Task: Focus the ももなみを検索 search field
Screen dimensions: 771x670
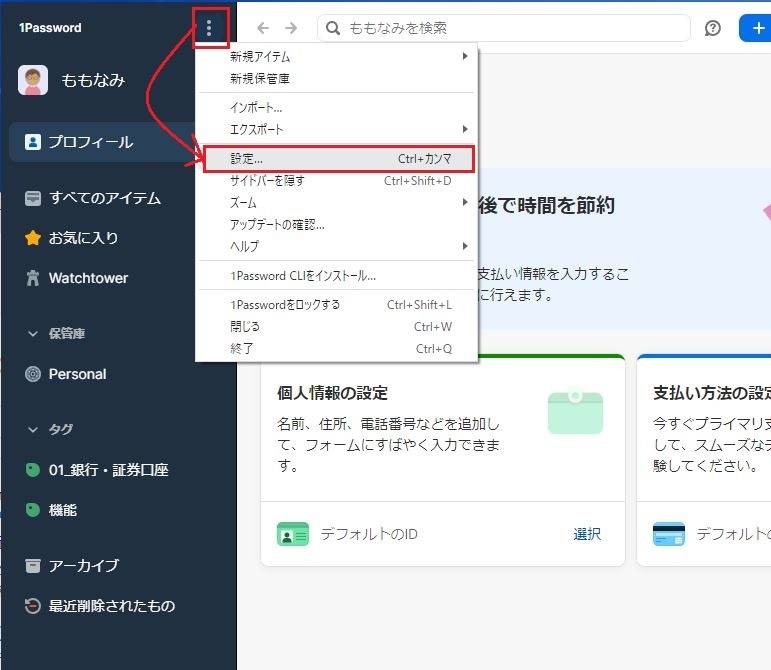Action: pyautogui.click(x=504, y=28)
